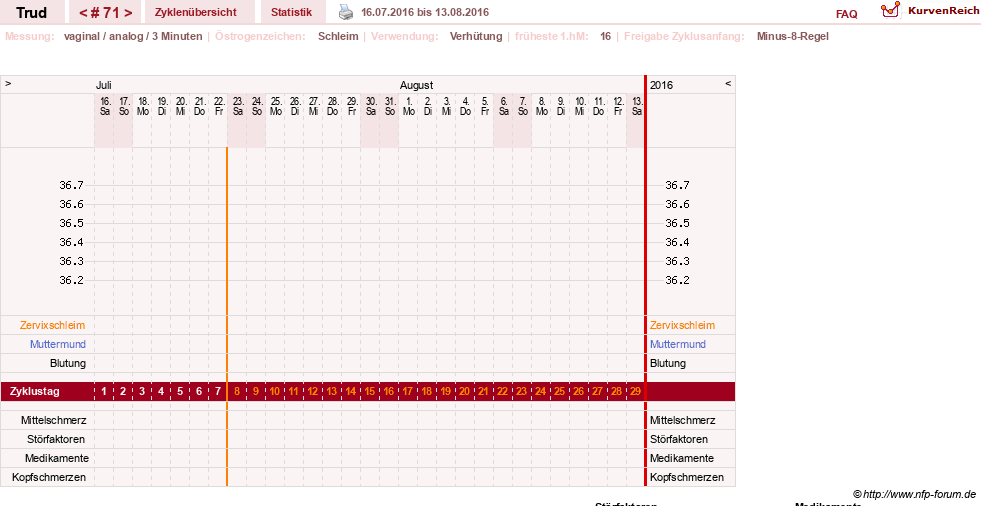Click date header 31. So
This screenshot has height=506, width=981.
pos(390,106)
